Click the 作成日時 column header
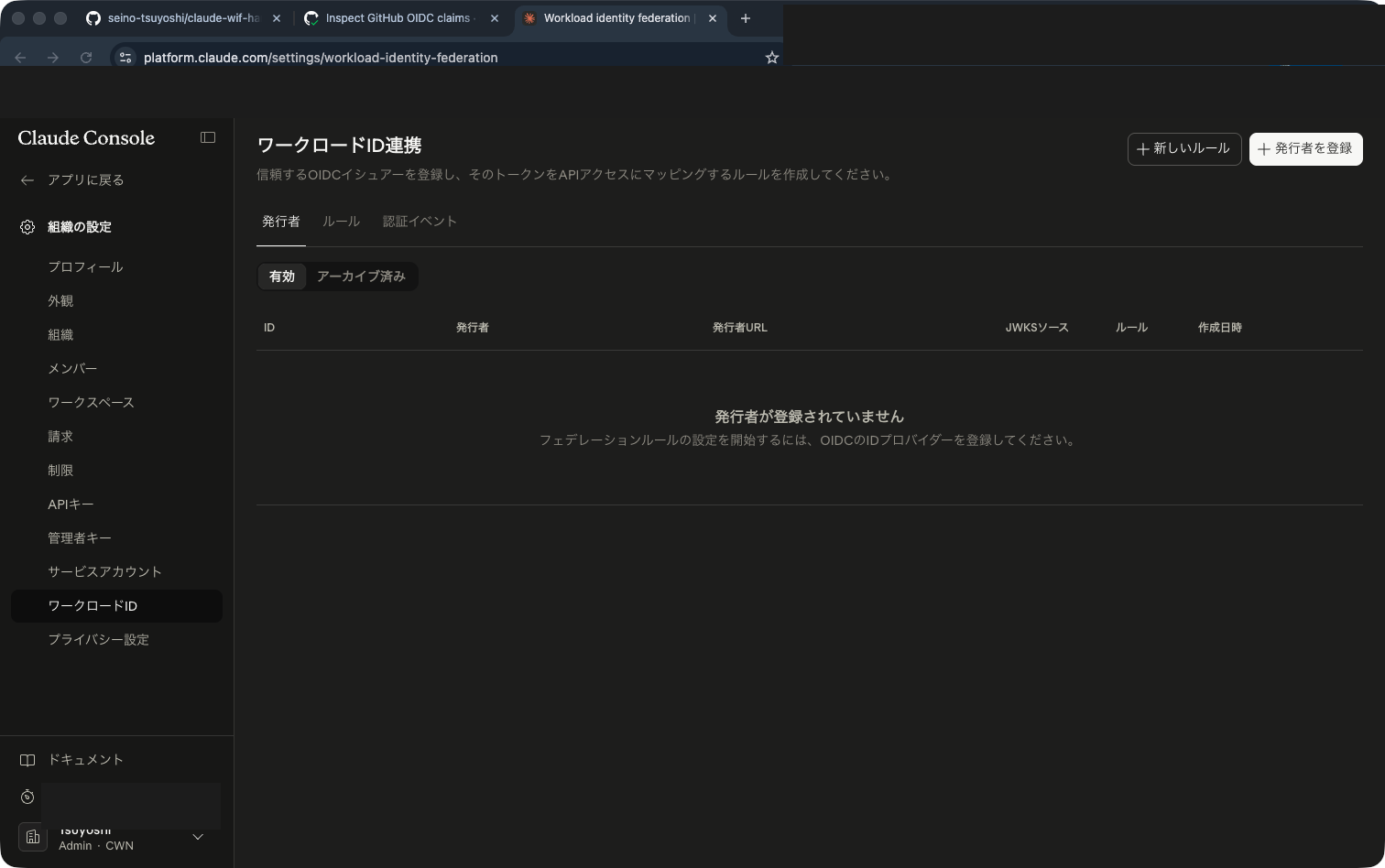 point(1220,328)
